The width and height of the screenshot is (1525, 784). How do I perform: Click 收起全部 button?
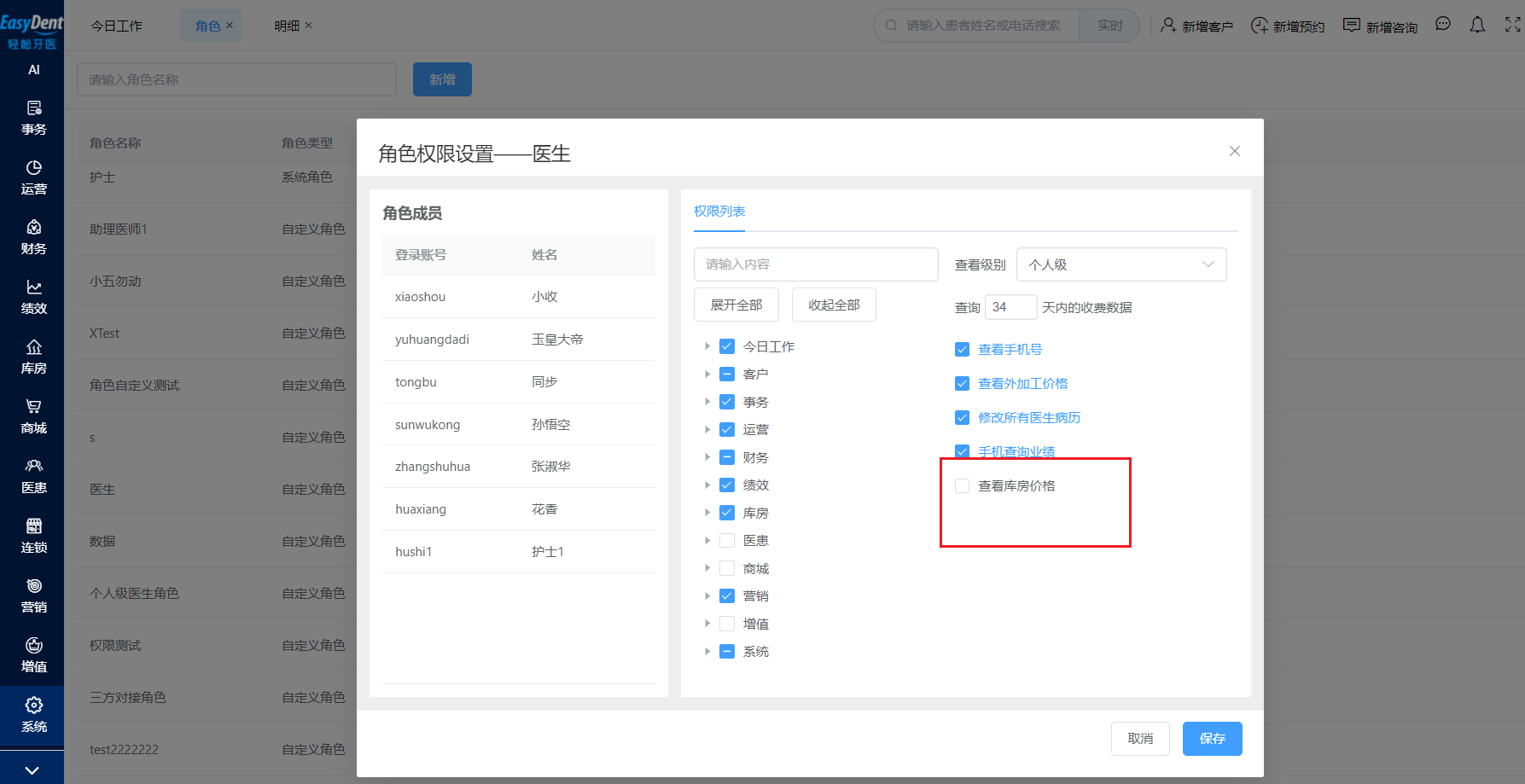834,305
